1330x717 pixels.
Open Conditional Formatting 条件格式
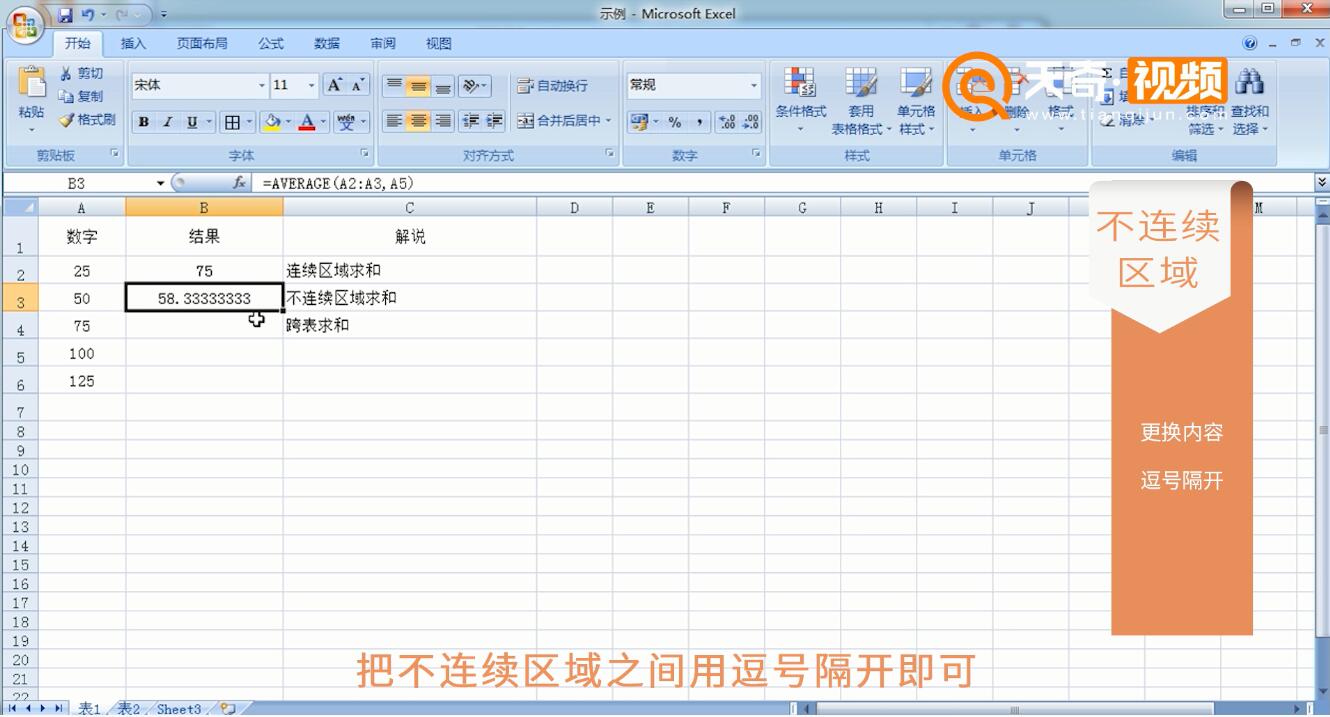pyautogui.click(x=800, y=101)
